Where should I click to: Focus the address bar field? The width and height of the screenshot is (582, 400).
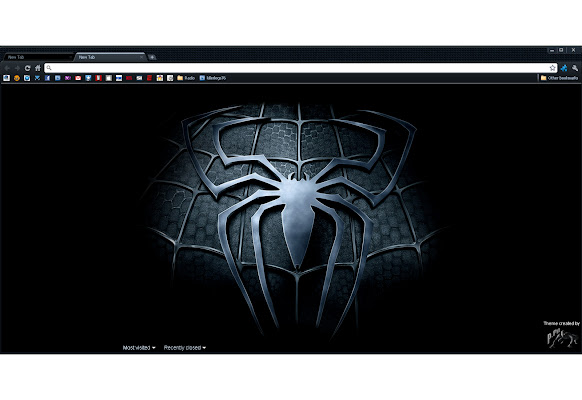(301, 68)
